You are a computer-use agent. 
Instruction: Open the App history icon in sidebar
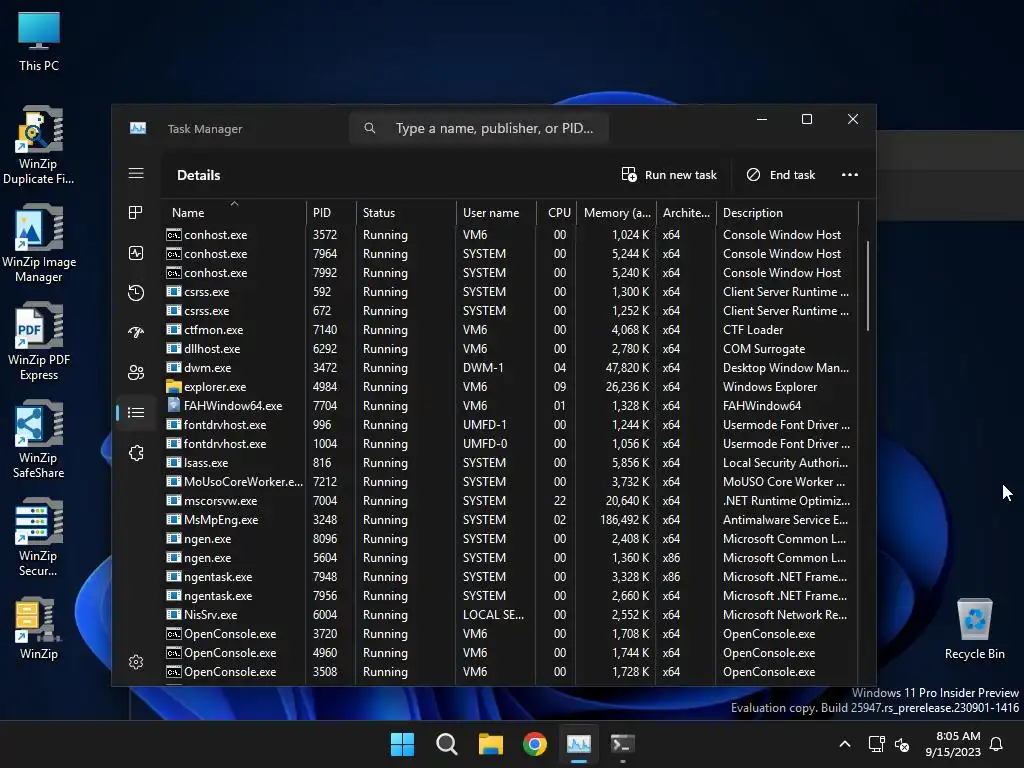136,293
